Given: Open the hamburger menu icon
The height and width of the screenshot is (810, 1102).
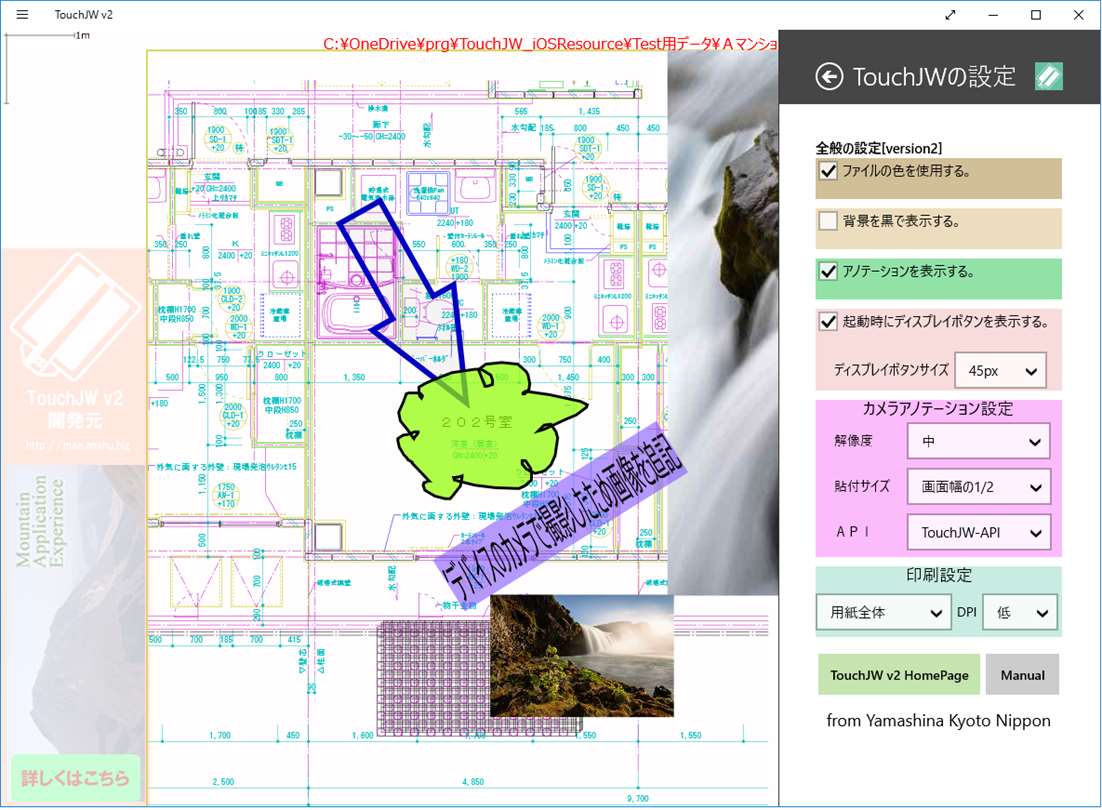Looking at the screenshot, I should click(22, 14).
